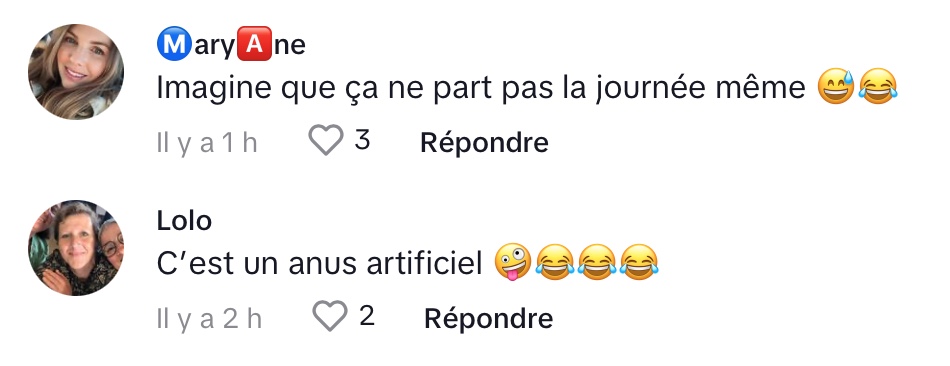This screenshot has height=366, width=950.
Task: Open Lolo's profile picture
Action: click(x=76, y=248)
